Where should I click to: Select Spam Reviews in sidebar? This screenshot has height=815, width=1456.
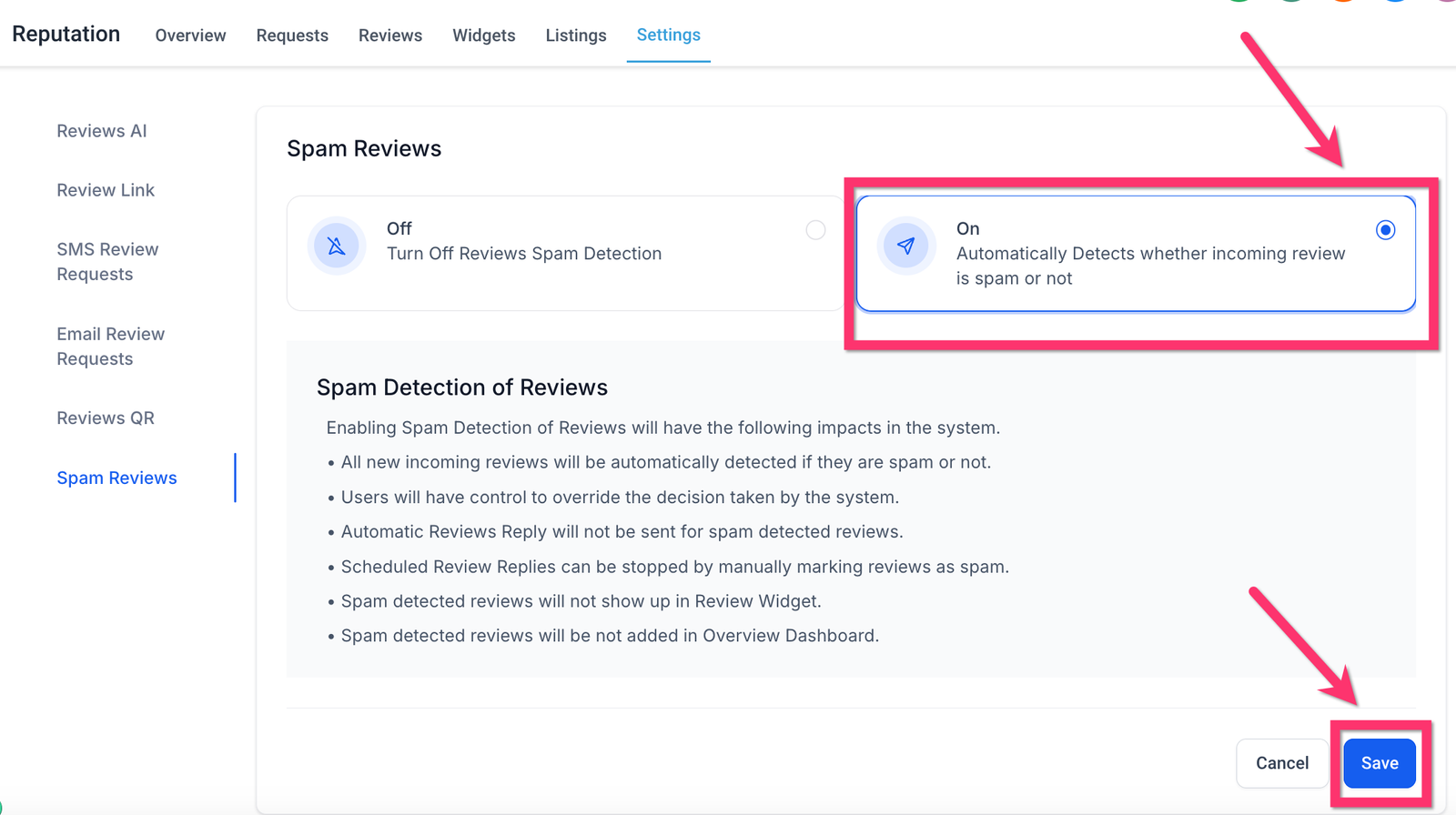(x=116, y=478)
